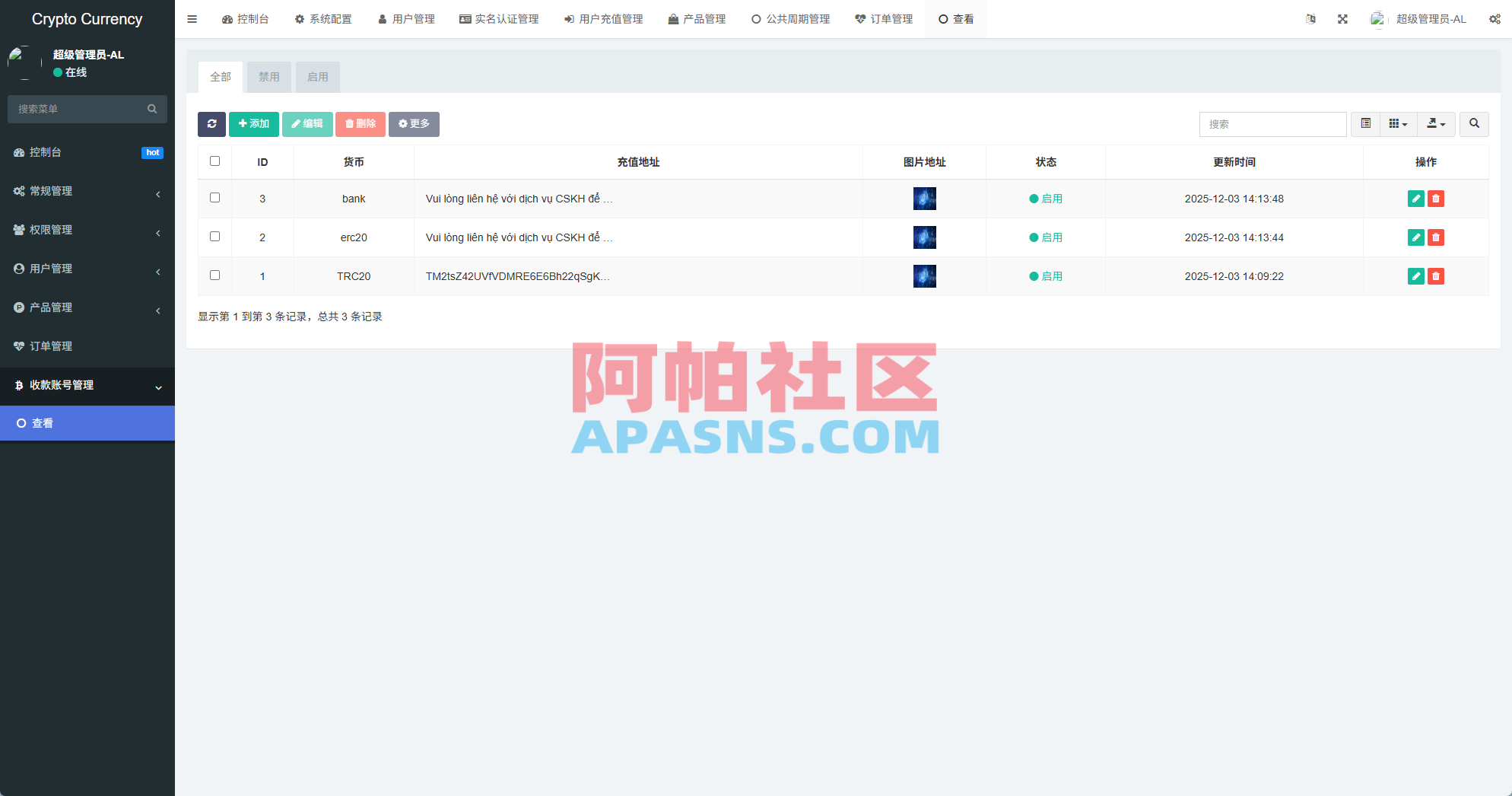The height and width of the screenshot is (796, 1512).
Task: Toggle 启用 status for bank row
Action: (1046, 199)
